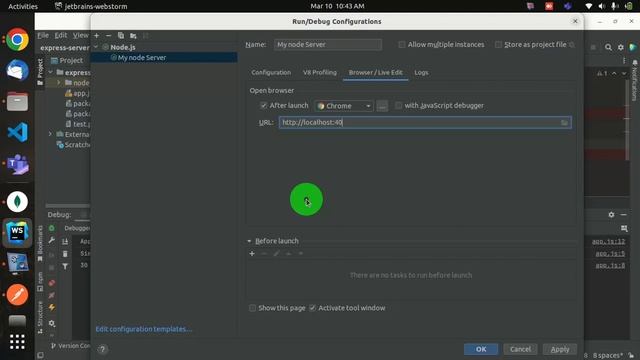This screenshot has height=360, width=640.
Task: Add a new run configuration with plus icon
Action: 96,36
